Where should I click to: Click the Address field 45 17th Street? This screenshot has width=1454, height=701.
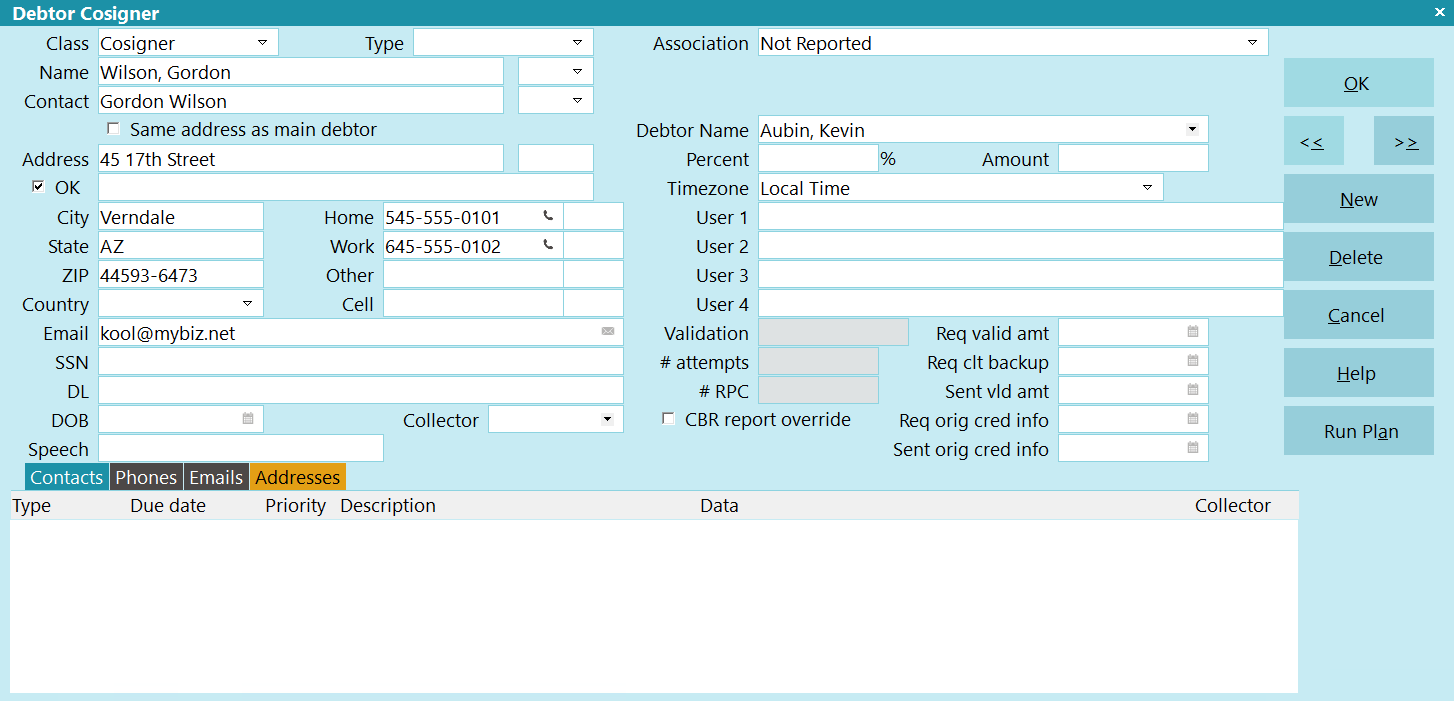pos(301,159)
